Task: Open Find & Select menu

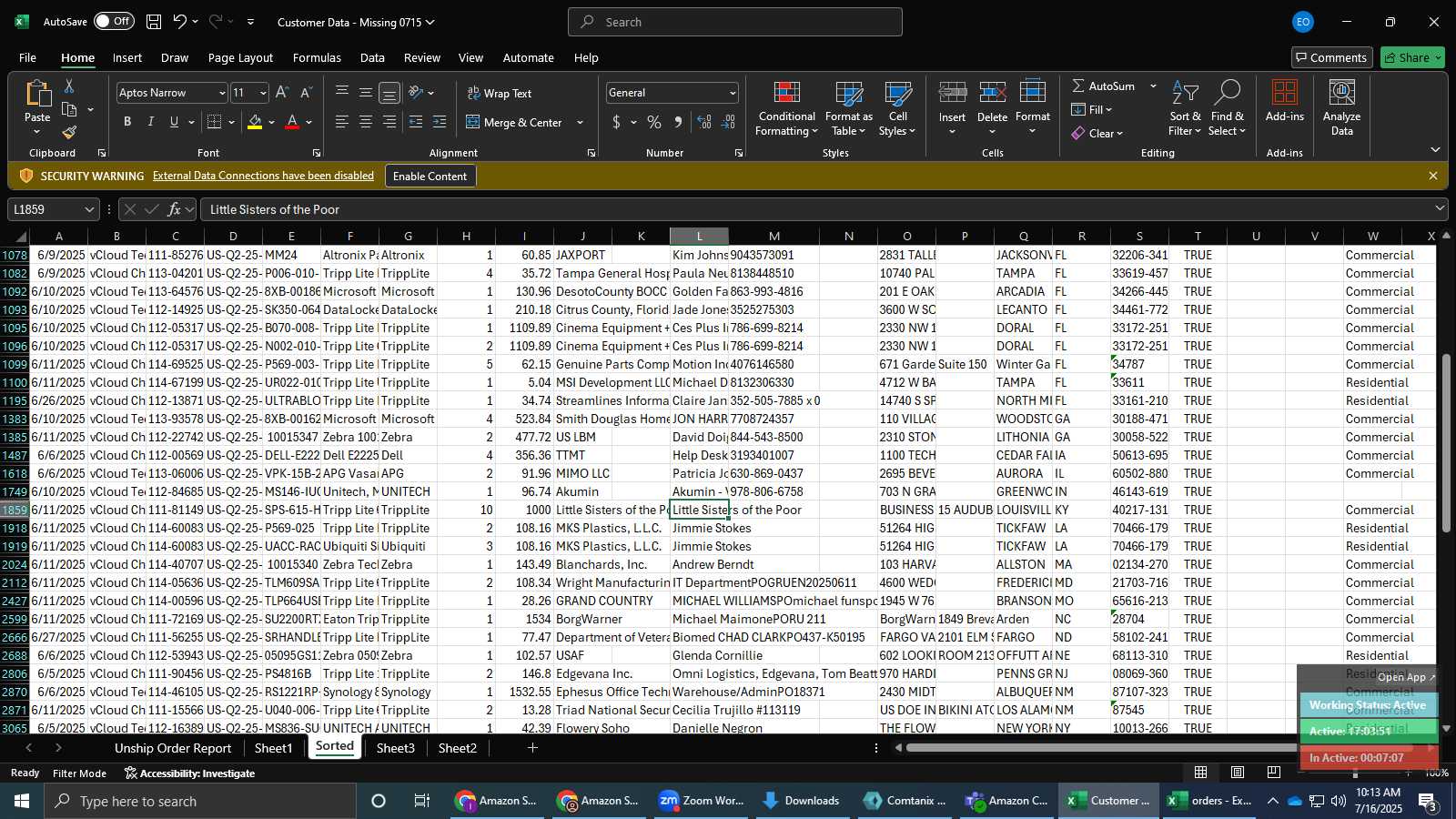Action: (x=1227, y=109)
